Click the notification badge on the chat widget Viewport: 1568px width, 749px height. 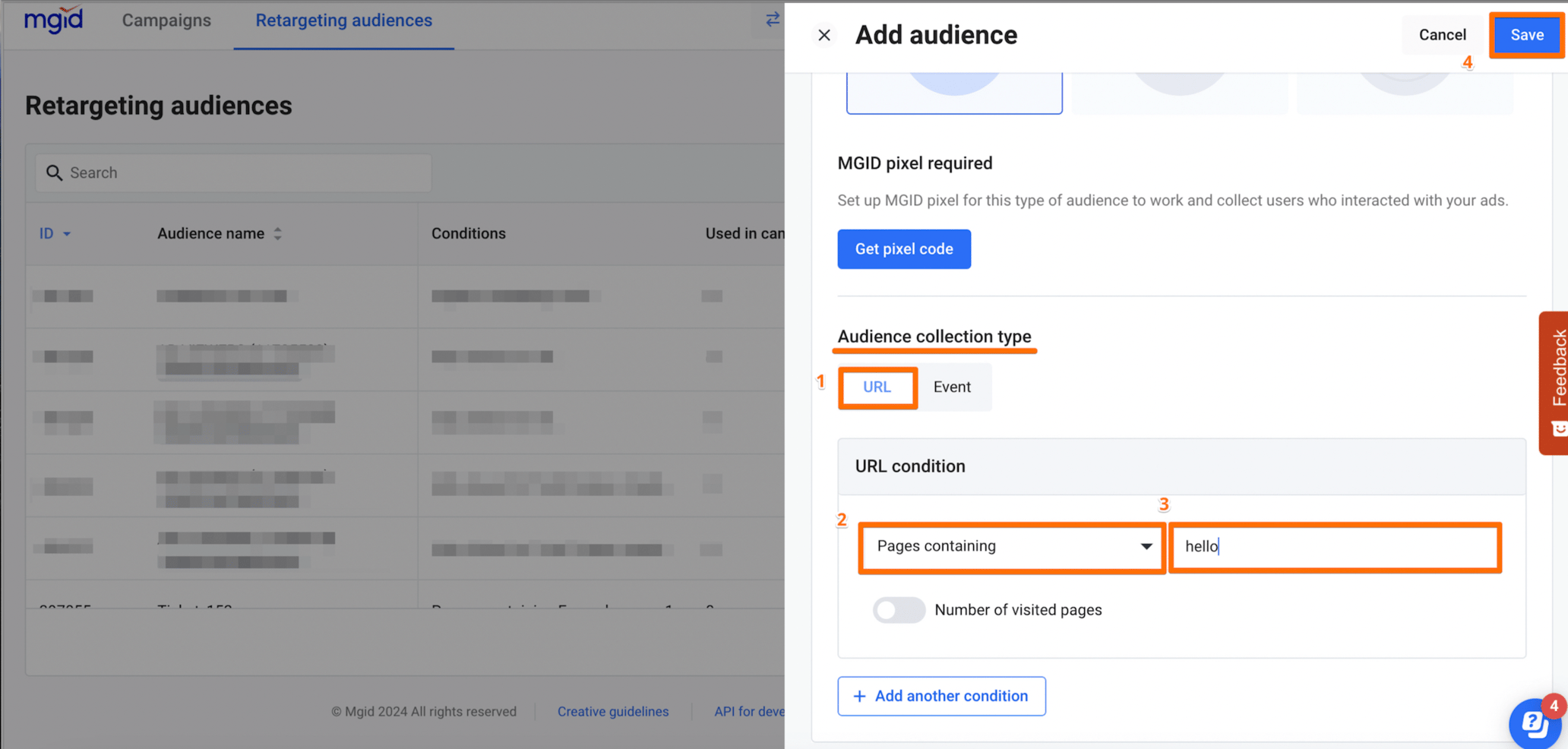(x=1556, y=704)
